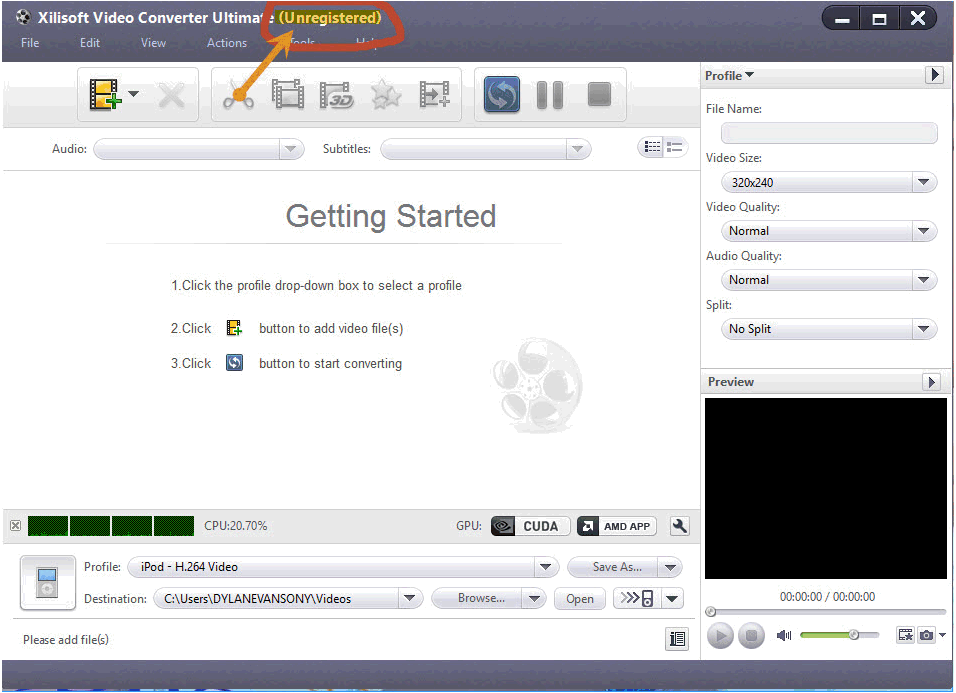This screenshot has width=956, height=693.
Task: Toggle CUDA GPU acceleration
Action: 530,526
